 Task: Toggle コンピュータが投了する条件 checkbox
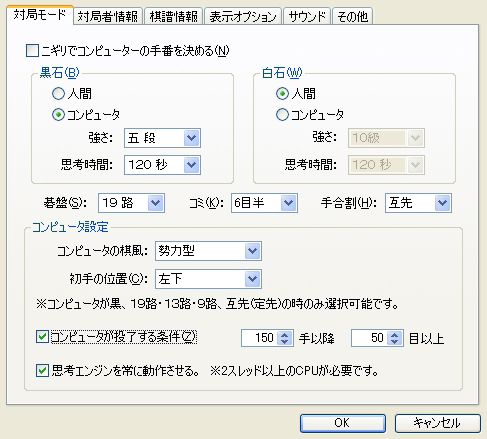pos(42,337)
